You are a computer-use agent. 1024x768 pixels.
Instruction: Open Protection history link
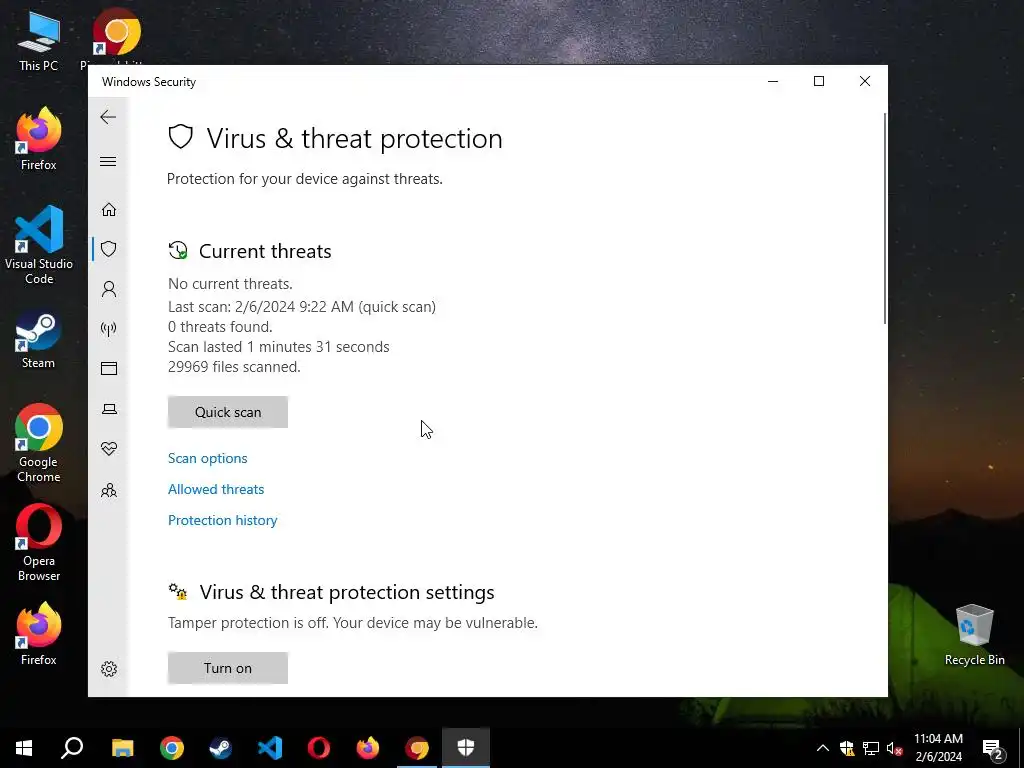pyautogui.click(x=223, y=520)
